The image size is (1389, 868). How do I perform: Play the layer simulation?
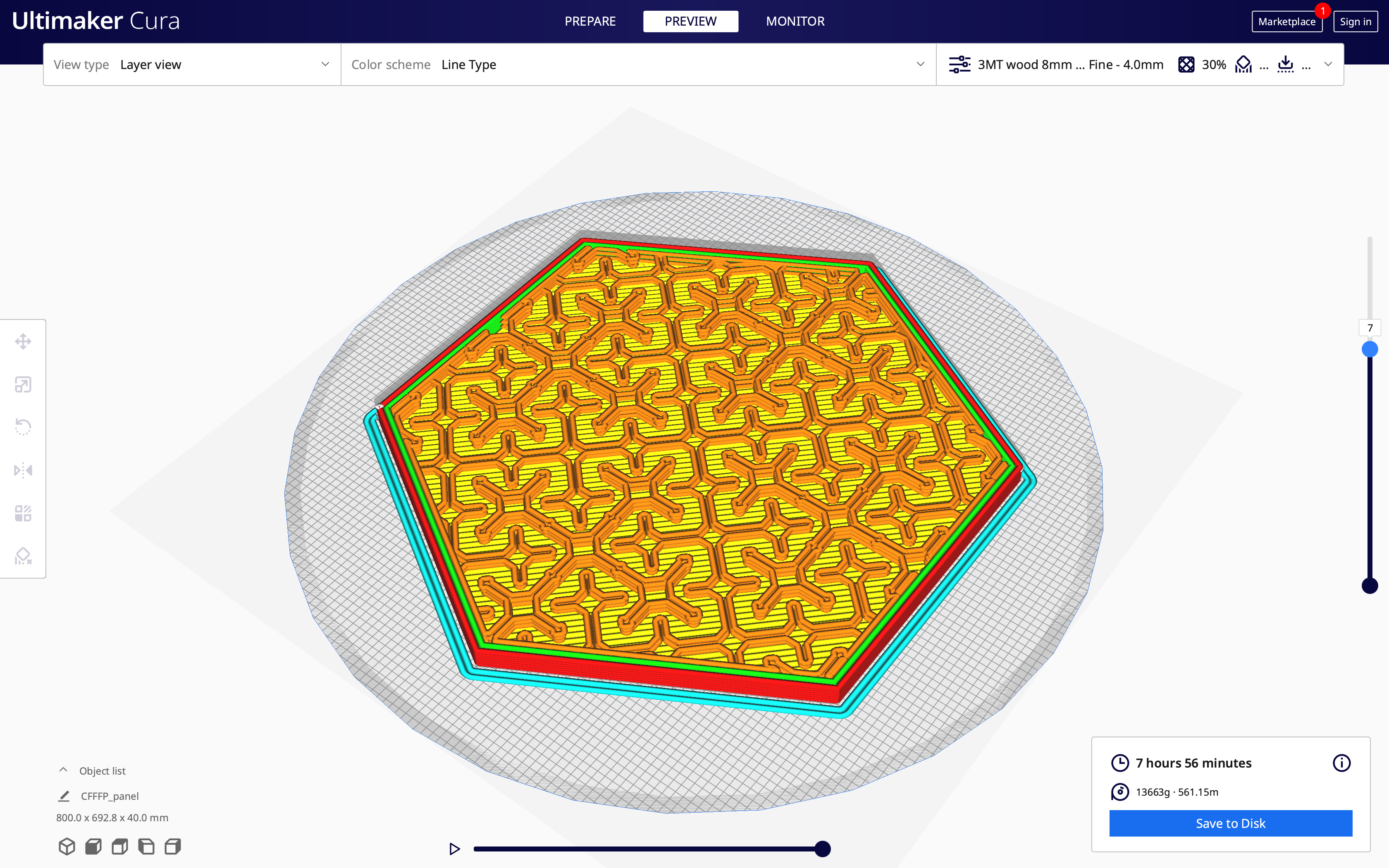[x=454, y=849]
